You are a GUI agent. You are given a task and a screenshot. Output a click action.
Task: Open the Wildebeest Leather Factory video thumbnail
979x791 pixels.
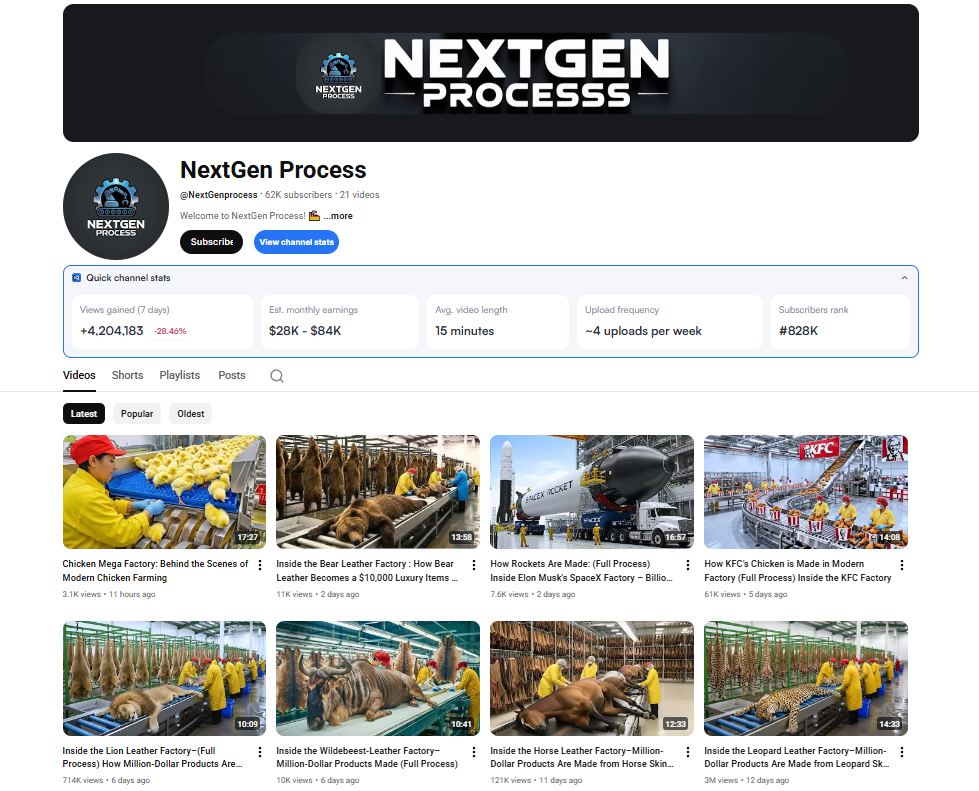coord(378,678)
